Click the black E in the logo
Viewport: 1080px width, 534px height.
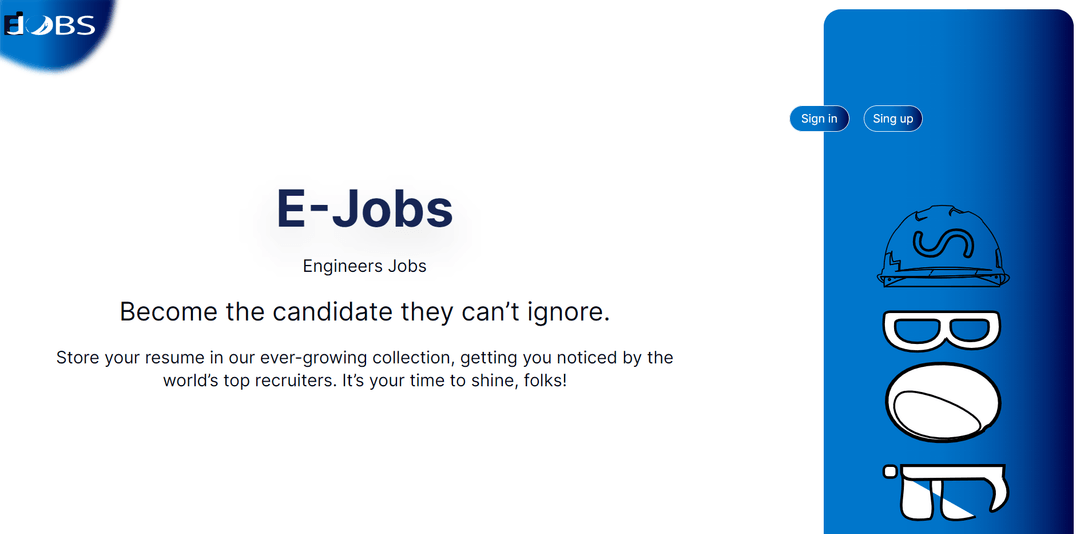(x=13, y=24)
